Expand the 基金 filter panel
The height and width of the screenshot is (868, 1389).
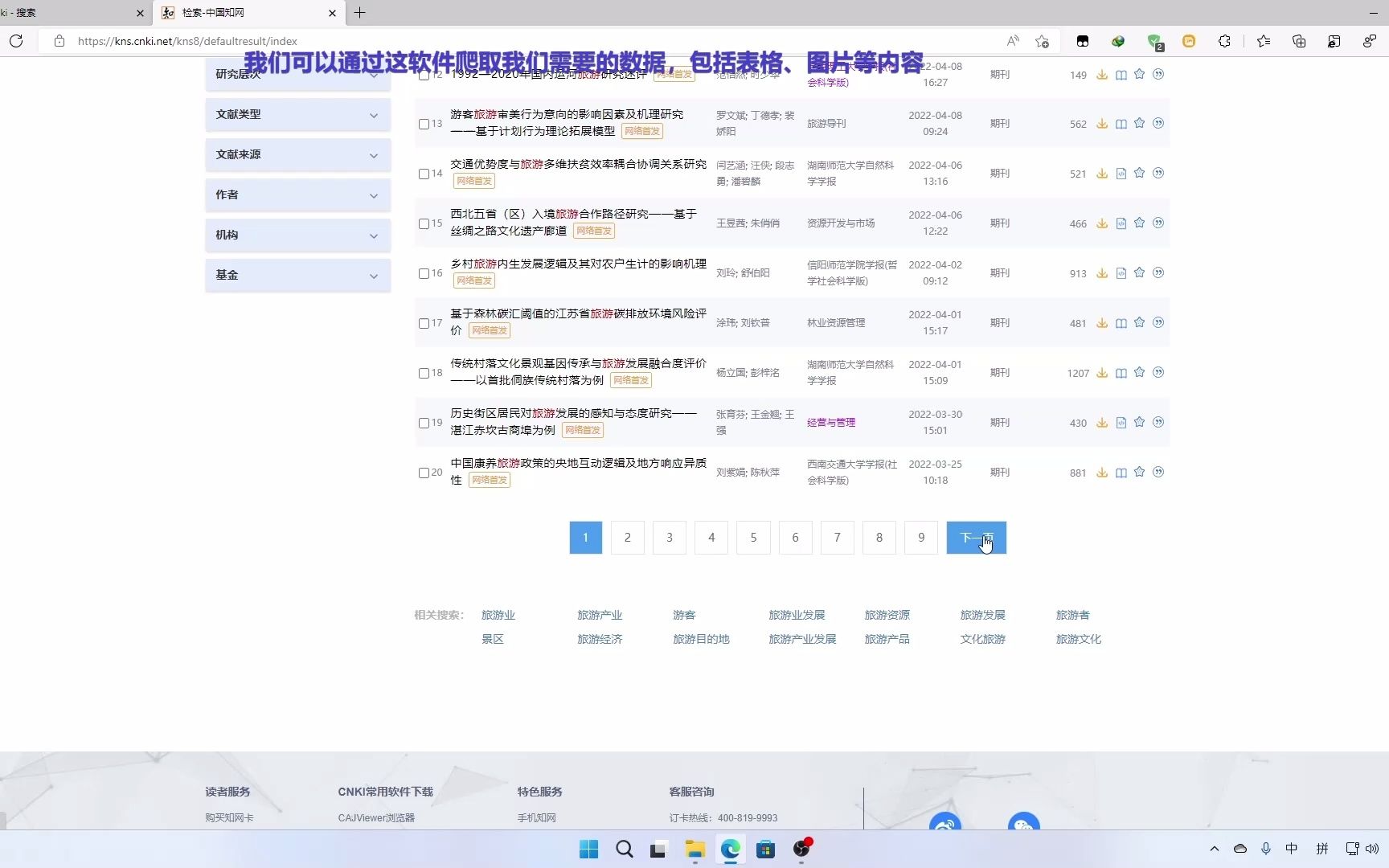tap(297, 275)
